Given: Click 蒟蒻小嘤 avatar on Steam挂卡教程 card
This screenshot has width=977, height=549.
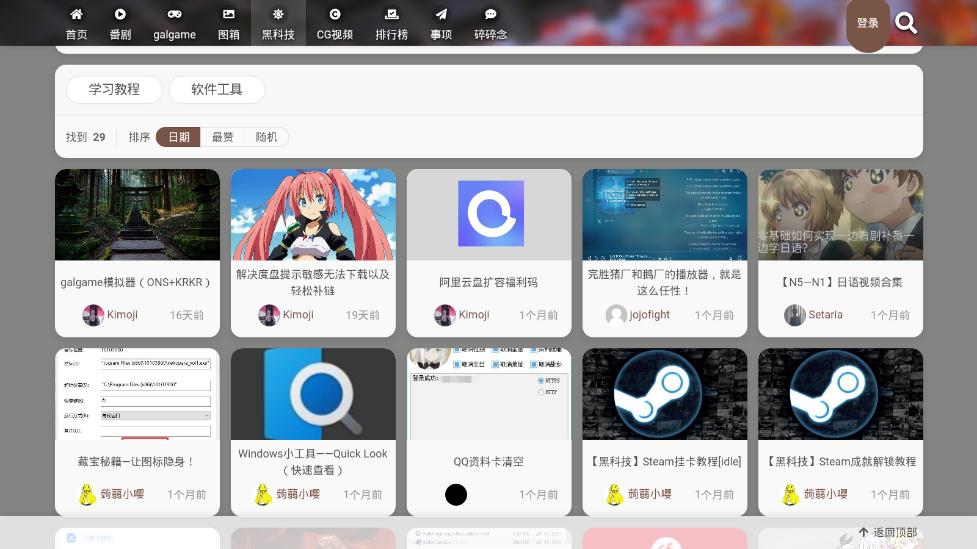Looking at the screenshot, I should point(614,494).
